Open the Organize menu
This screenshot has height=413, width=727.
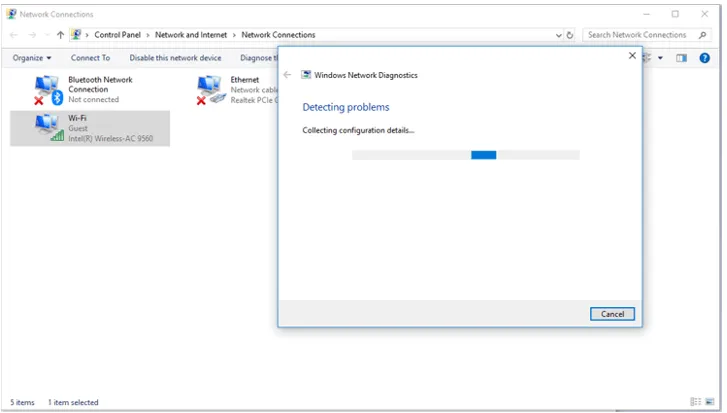[32, 58]
